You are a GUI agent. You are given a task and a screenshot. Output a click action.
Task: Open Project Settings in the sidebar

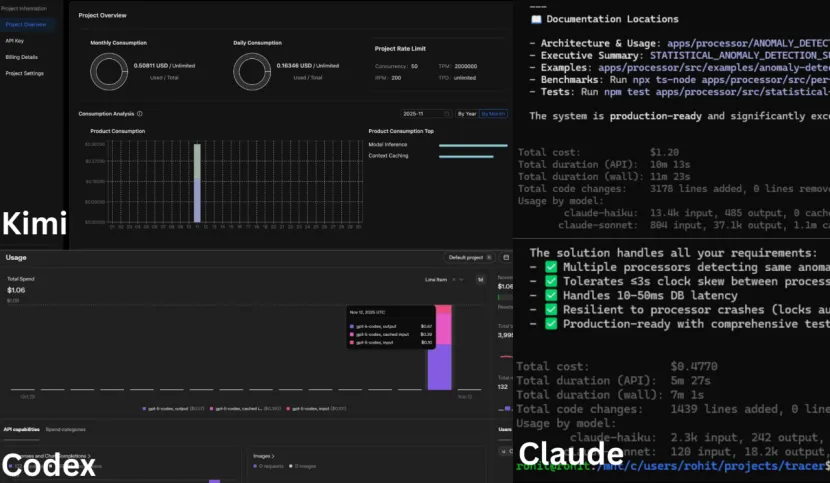24,73
